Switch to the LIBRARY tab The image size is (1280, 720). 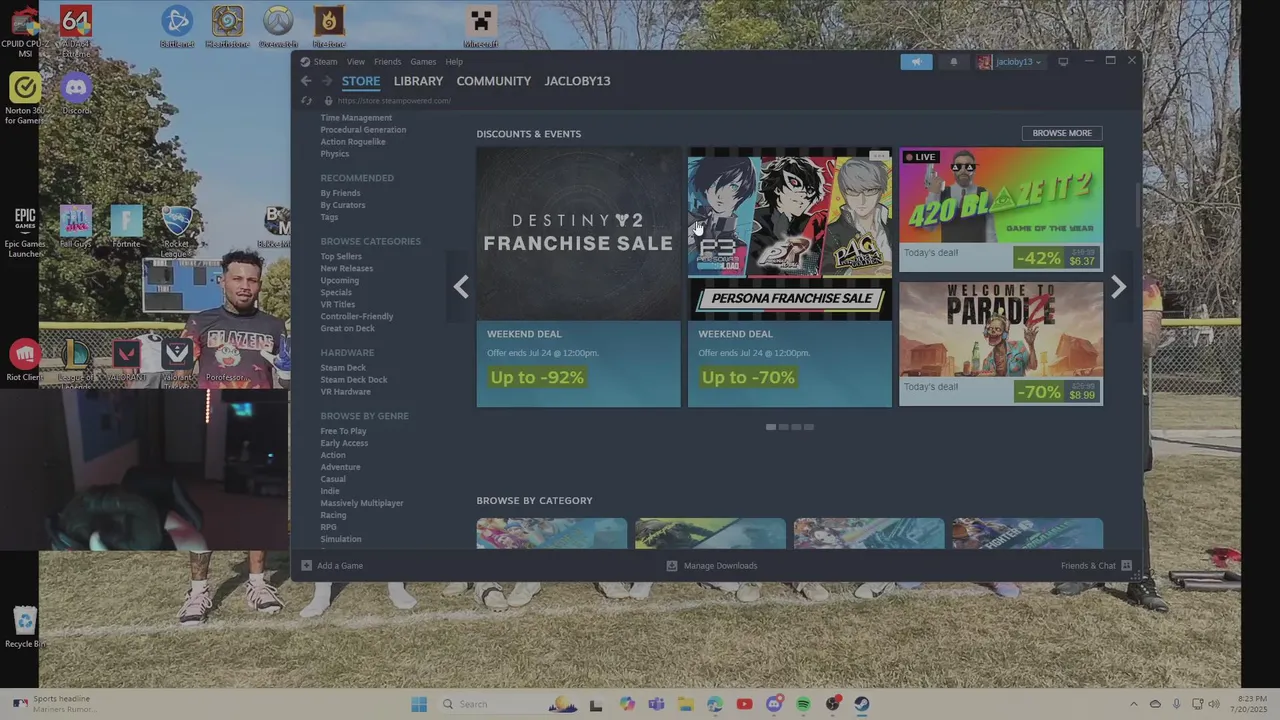(x=418, y=81)
